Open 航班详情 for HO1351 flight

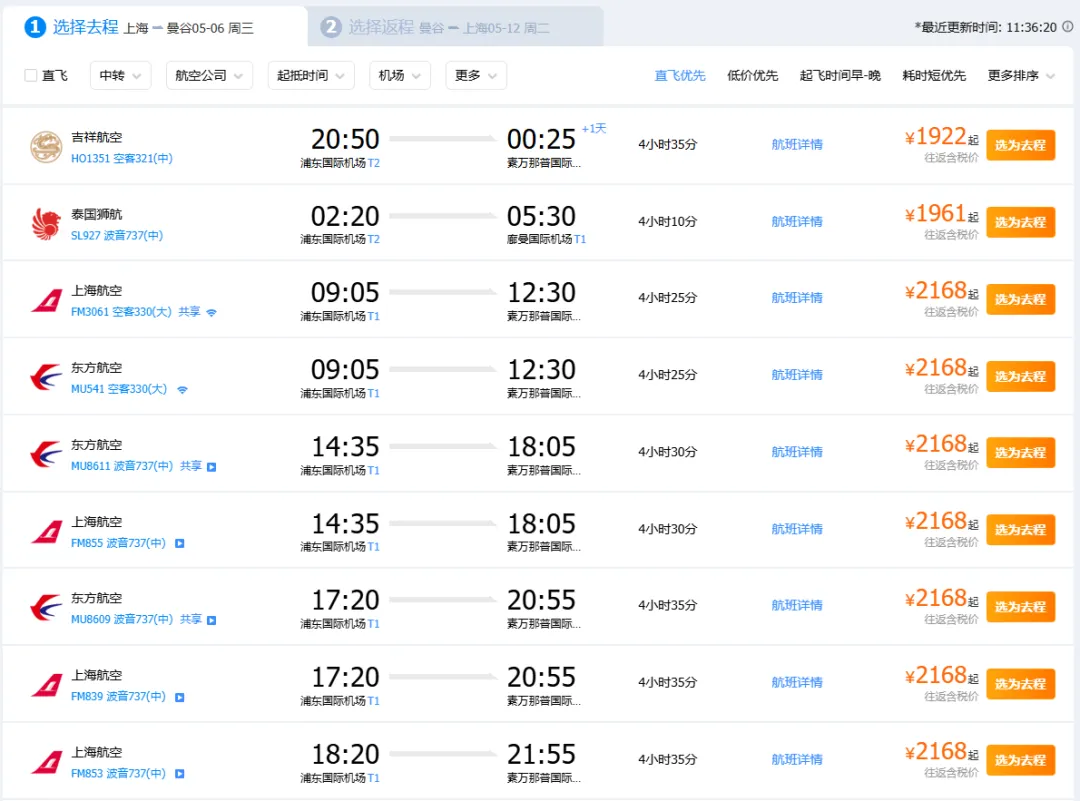tap(797, 145)
